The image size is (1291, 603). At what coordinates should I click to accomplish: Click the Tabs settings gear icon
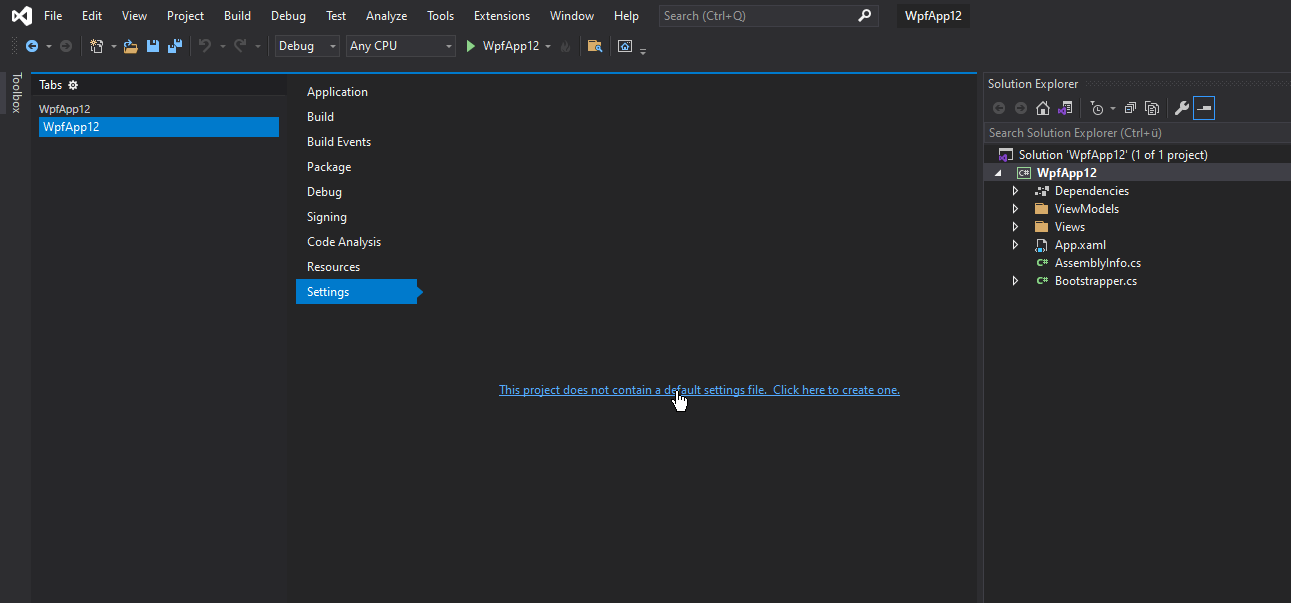[73, 85]
